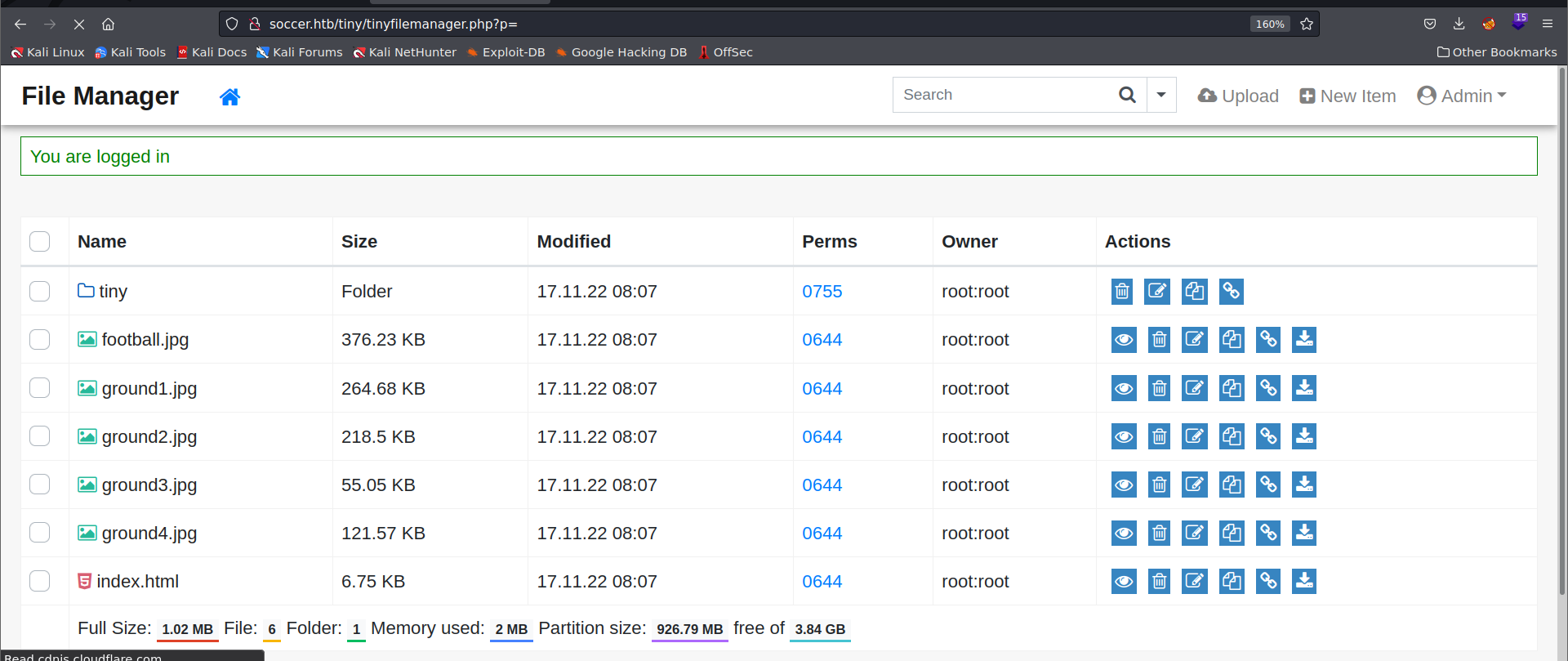Image resolution: width=1568 pixels, height=661 pixels.
Task: Change 0755 permissions on tiny
Action: [x=822, y=292]
